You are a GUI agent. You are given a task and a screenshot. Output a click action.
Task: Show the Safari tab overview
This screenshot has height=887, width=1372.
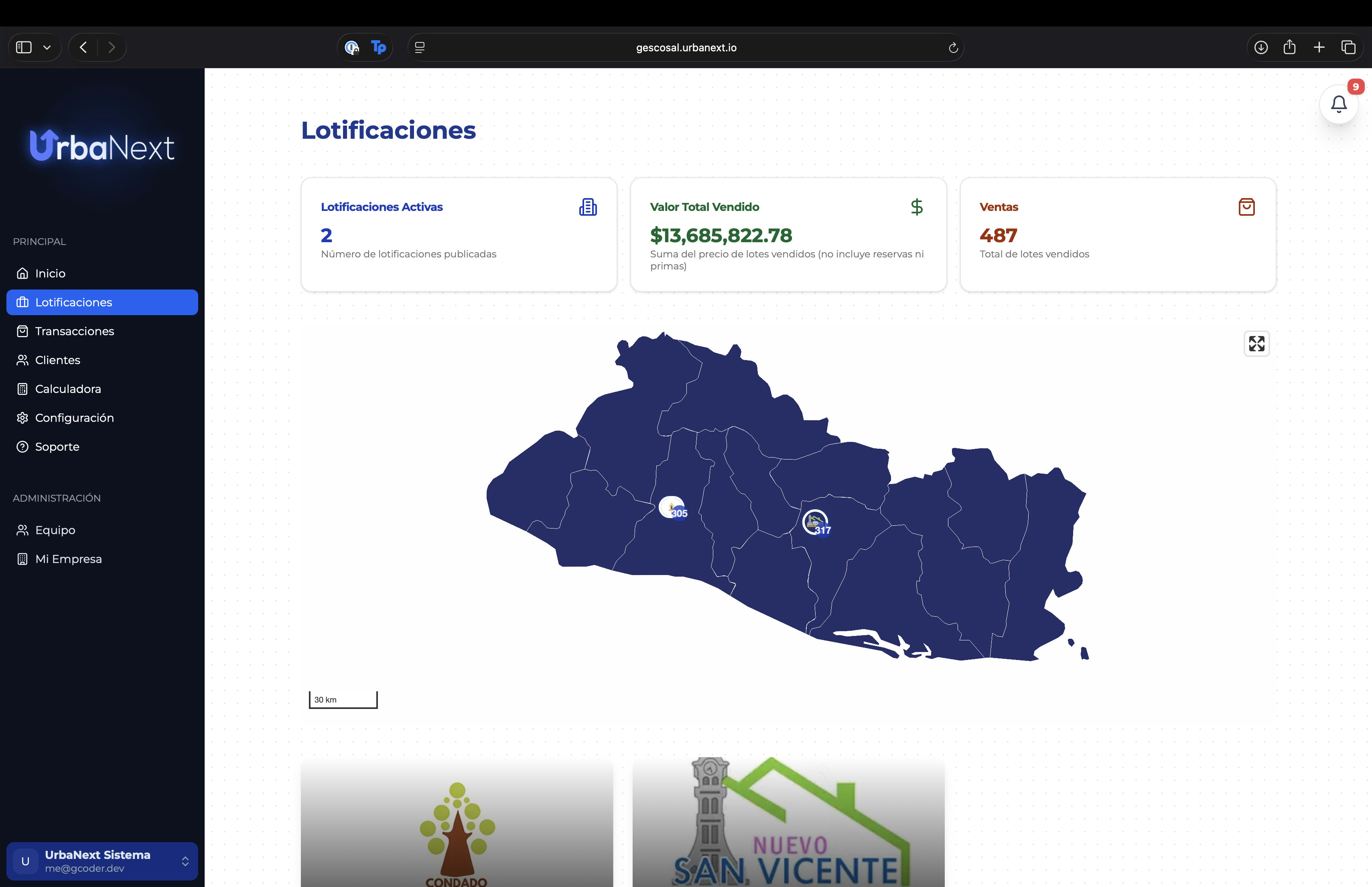click(1348, 47)
